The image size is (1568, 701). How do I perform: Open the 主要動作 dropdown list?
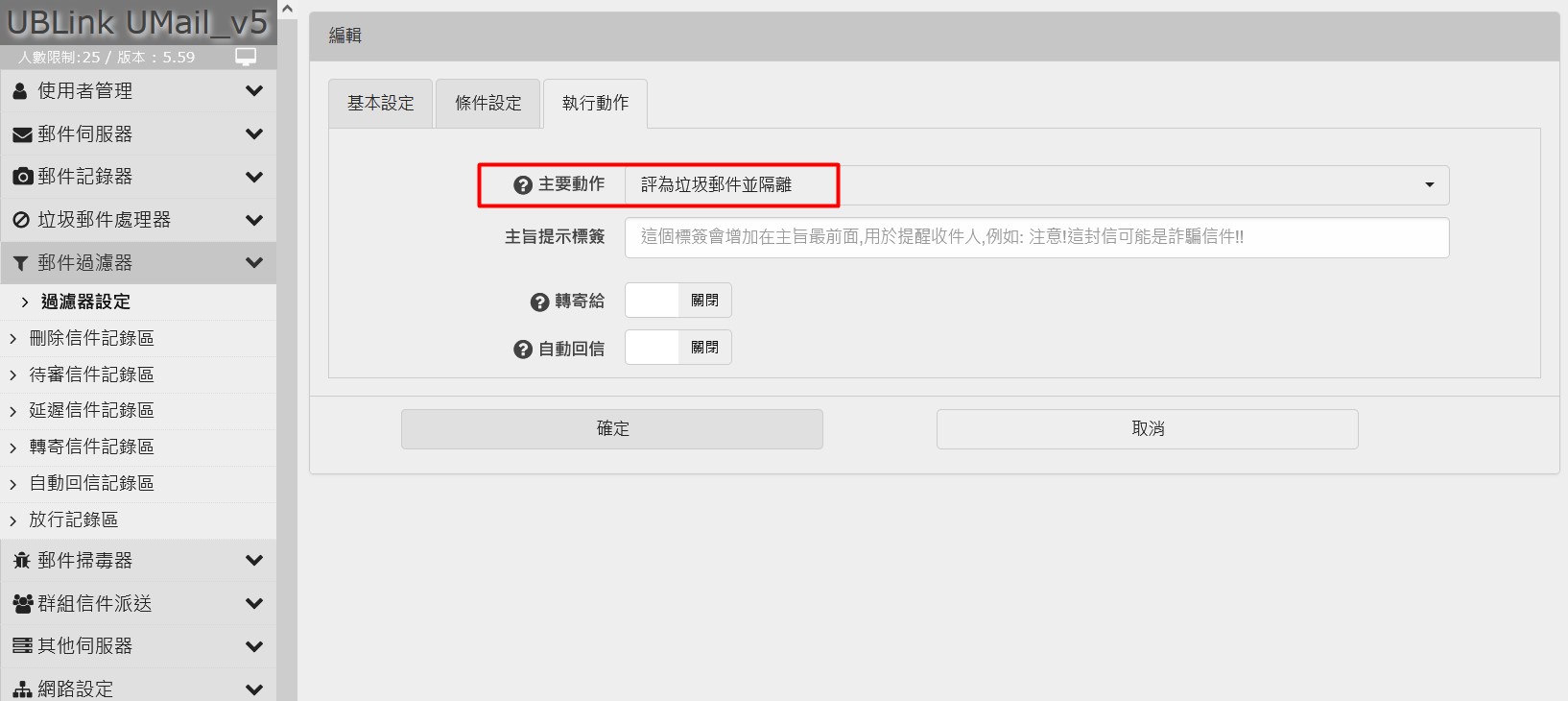coord(1036,185)
